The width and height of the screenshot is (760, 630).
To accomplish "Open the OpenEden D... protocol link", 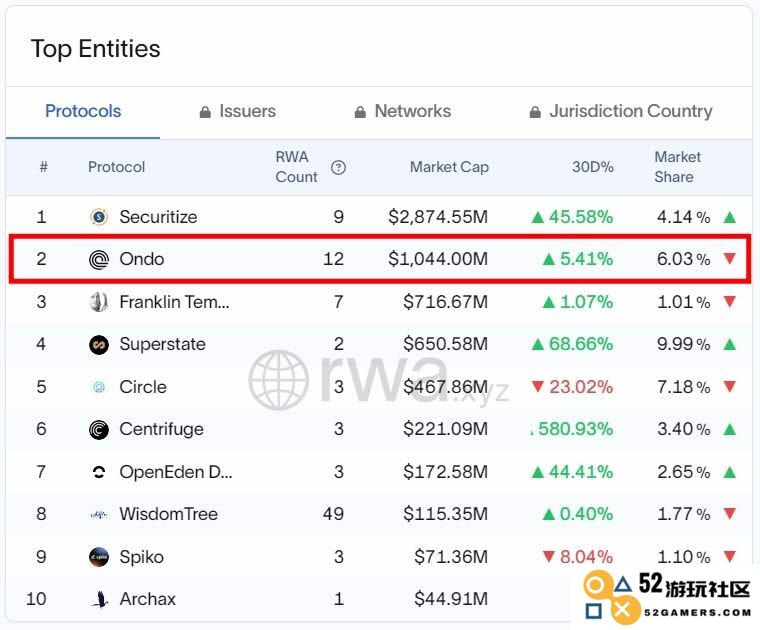I will pyautogui.click(x=176, y=472).
